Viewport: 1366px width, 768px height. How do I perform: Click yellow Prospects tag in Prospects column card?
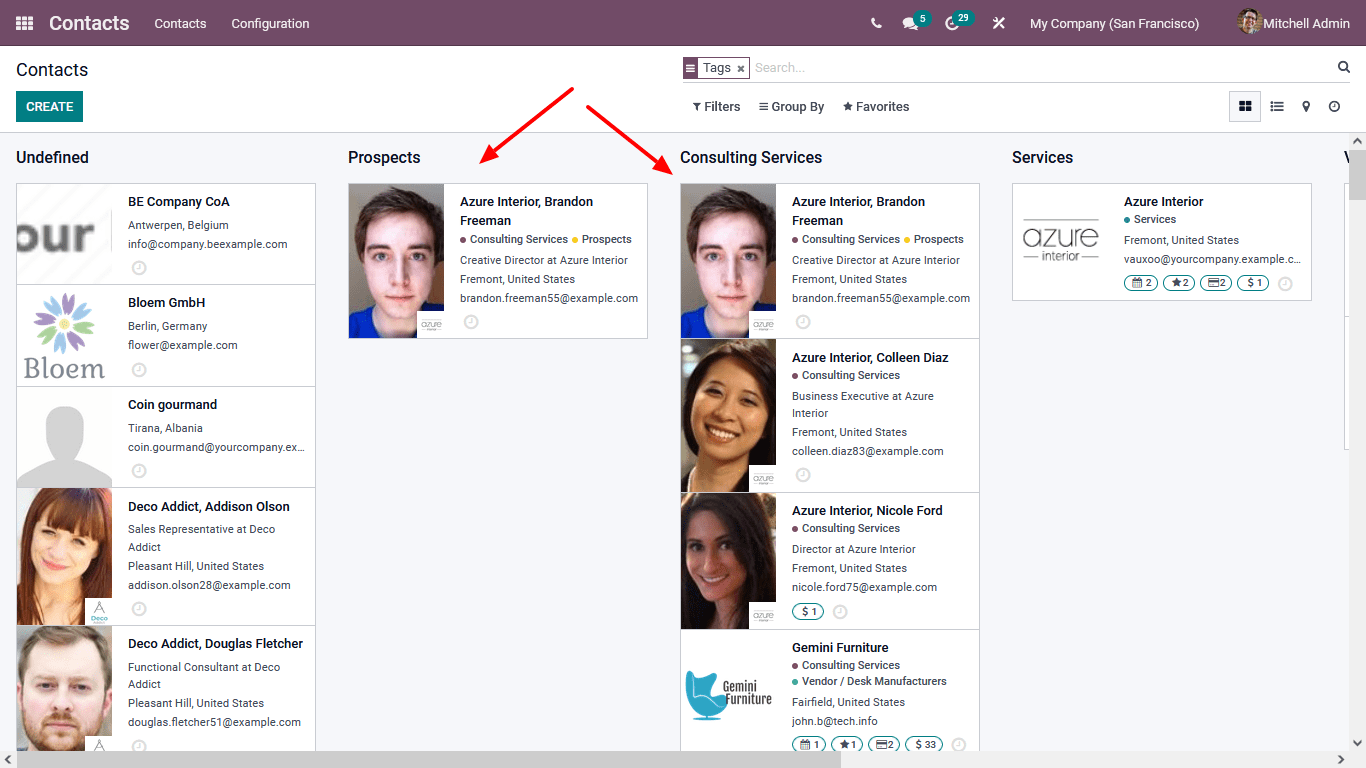(602, 239)
